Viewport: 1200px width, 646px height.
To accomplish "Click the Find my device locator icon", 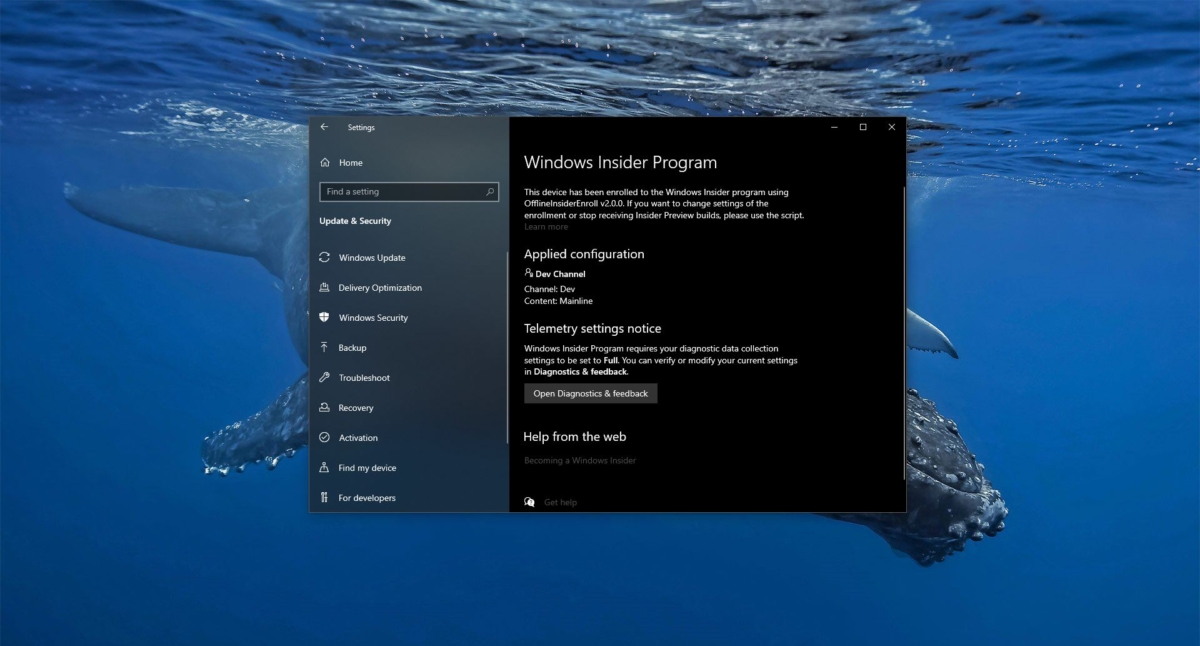I will click(324, 467).
